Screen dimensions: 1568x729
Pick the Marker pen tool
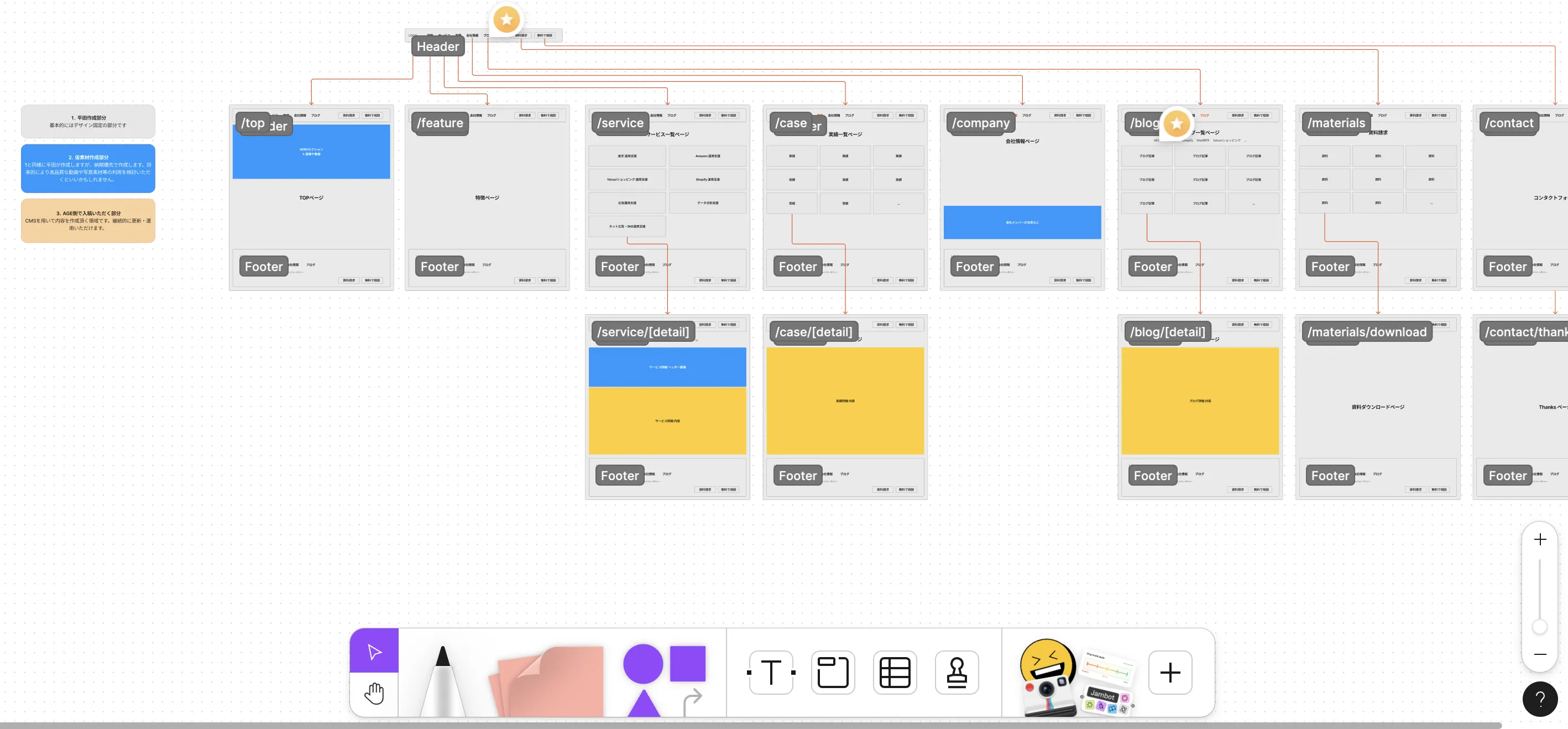click(442, 680)
